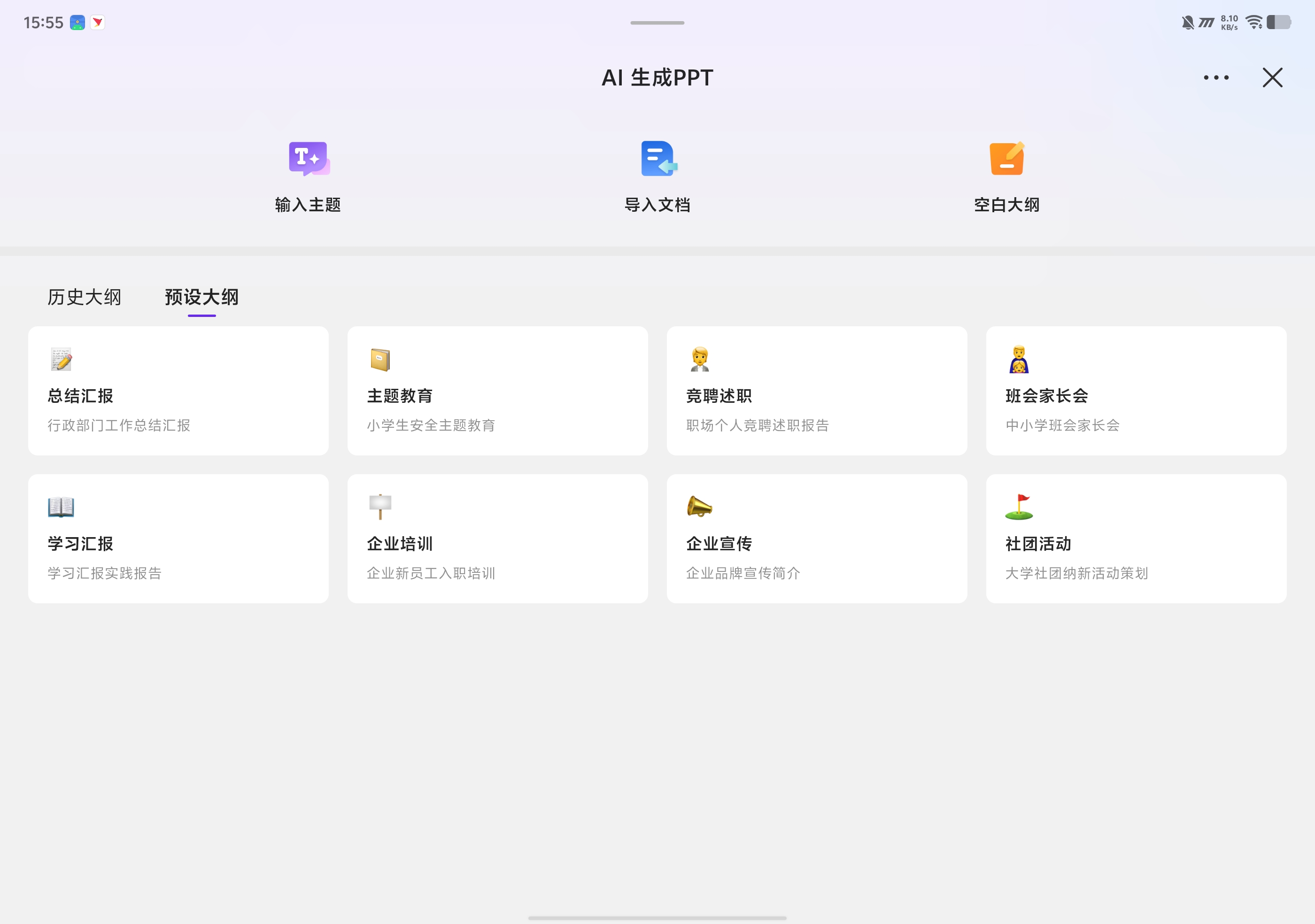1315x924 pixels.
Task: Open the 班会家长会 preset card
Action: [x=1136, y=391]
